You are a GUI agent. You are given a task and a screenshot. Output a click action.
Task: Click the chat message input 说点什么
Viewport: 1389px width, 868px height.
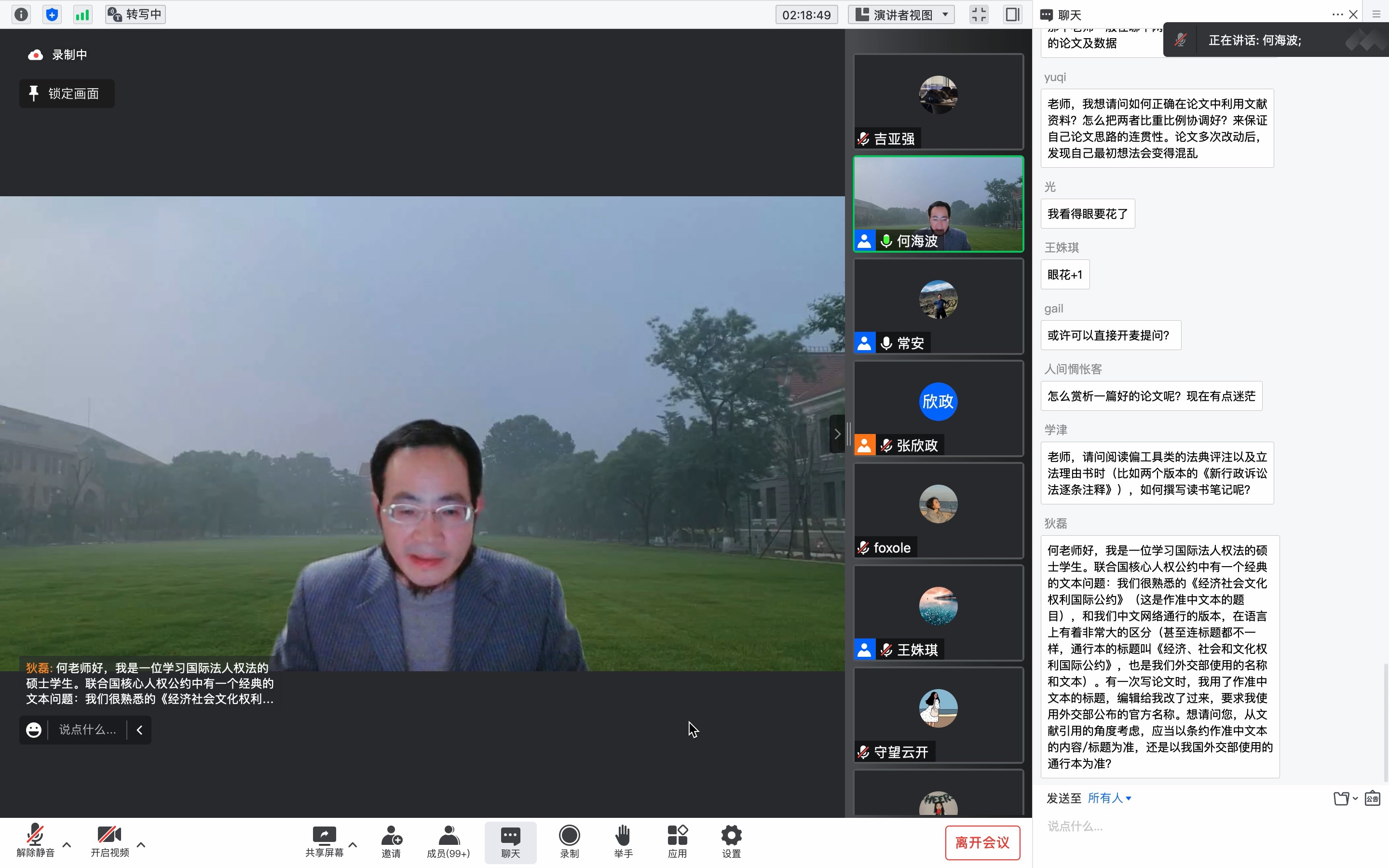pyautogui.click(x=1211, y=827)
